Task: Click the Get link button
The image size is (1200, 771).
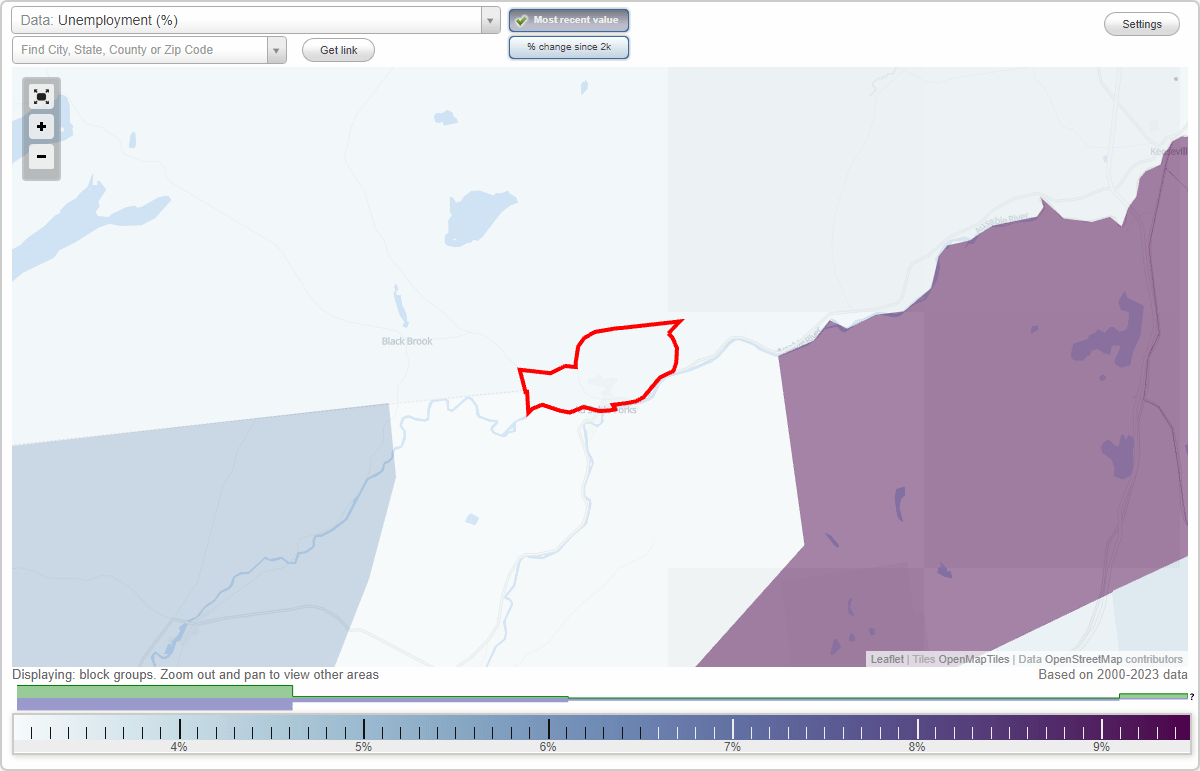Action: (x=337, y=50)
